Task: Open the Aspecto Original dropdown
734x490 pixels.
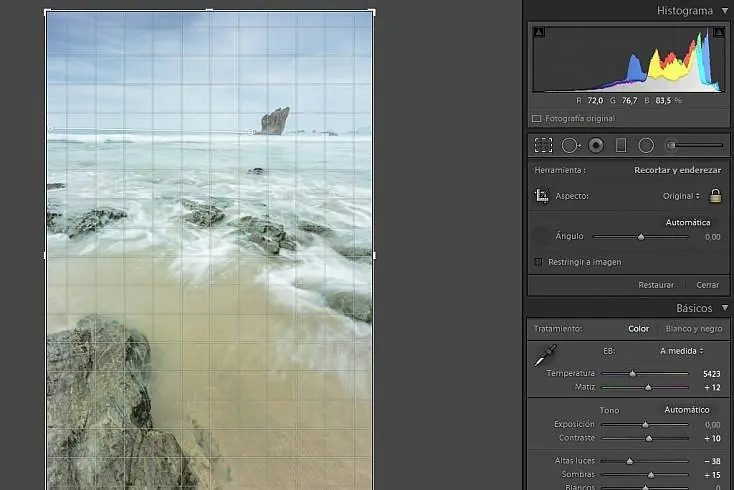Action: 681,196
